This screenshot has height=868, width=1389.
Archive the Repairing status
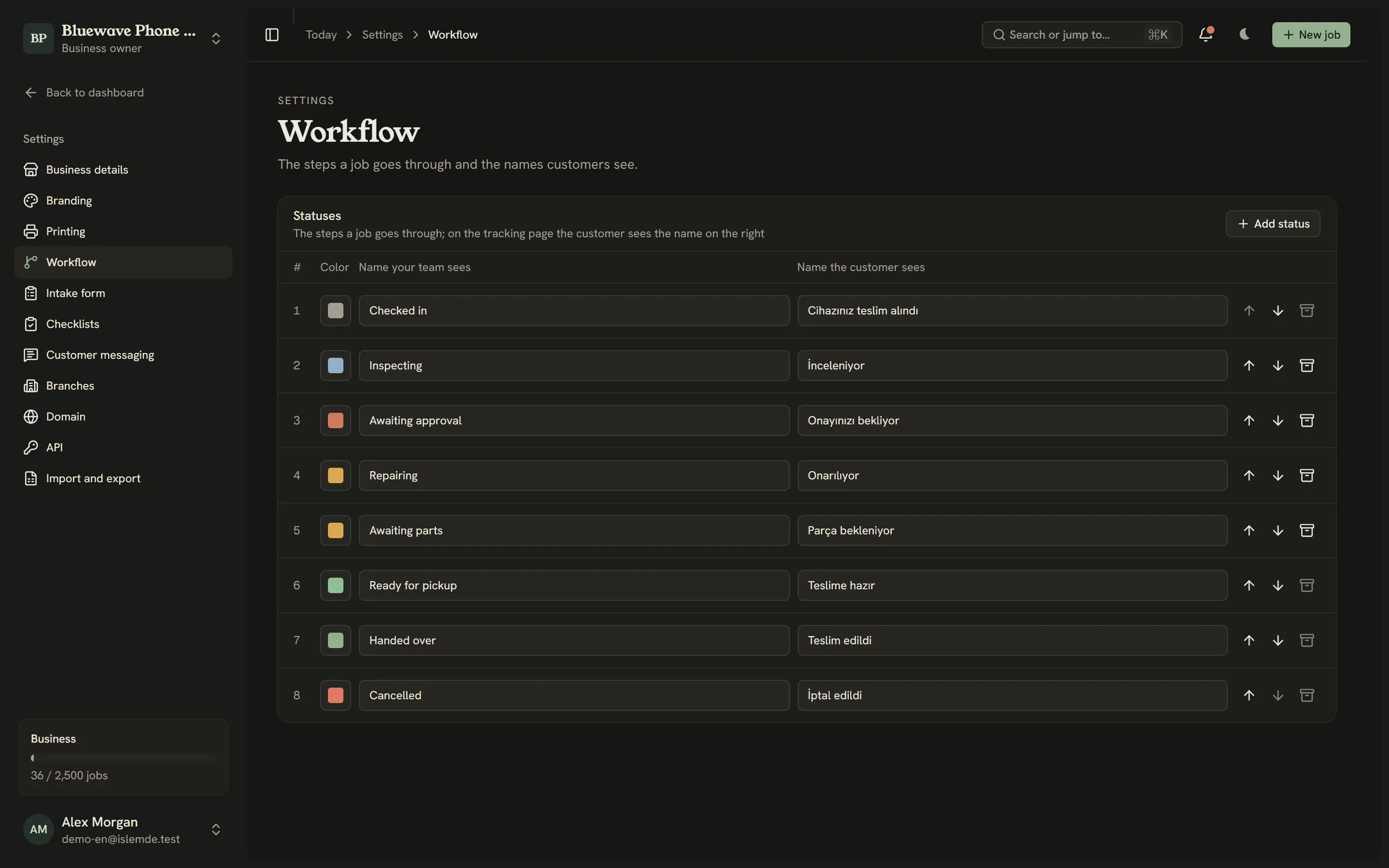click(1307, 476)
